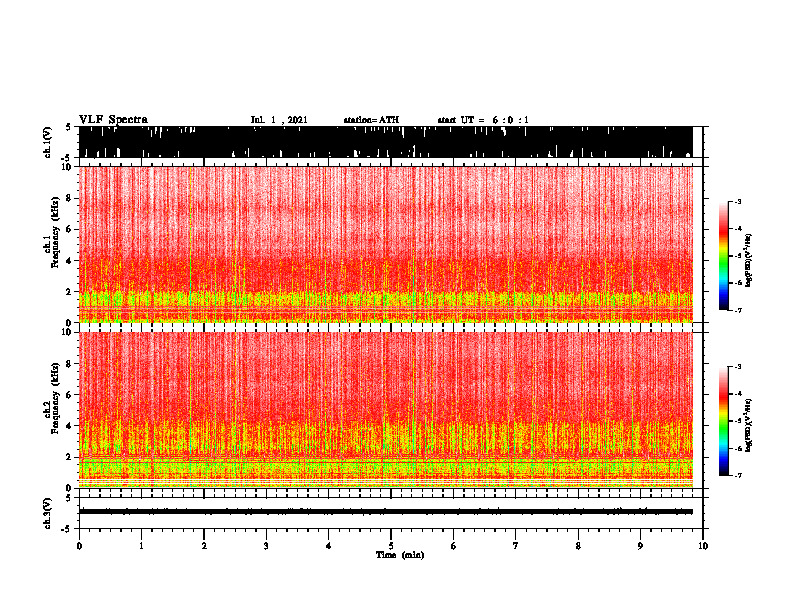The height and width of the screenshot is (612, 792).
Task: Click the ch.2 frequency tick "4"
Action: click(x=69, y=426)
